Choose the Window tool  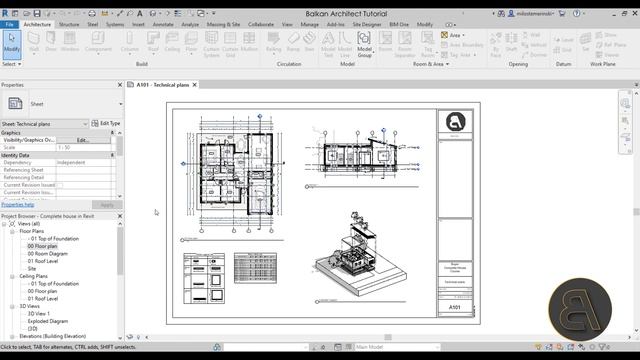(x=70, y=42)
